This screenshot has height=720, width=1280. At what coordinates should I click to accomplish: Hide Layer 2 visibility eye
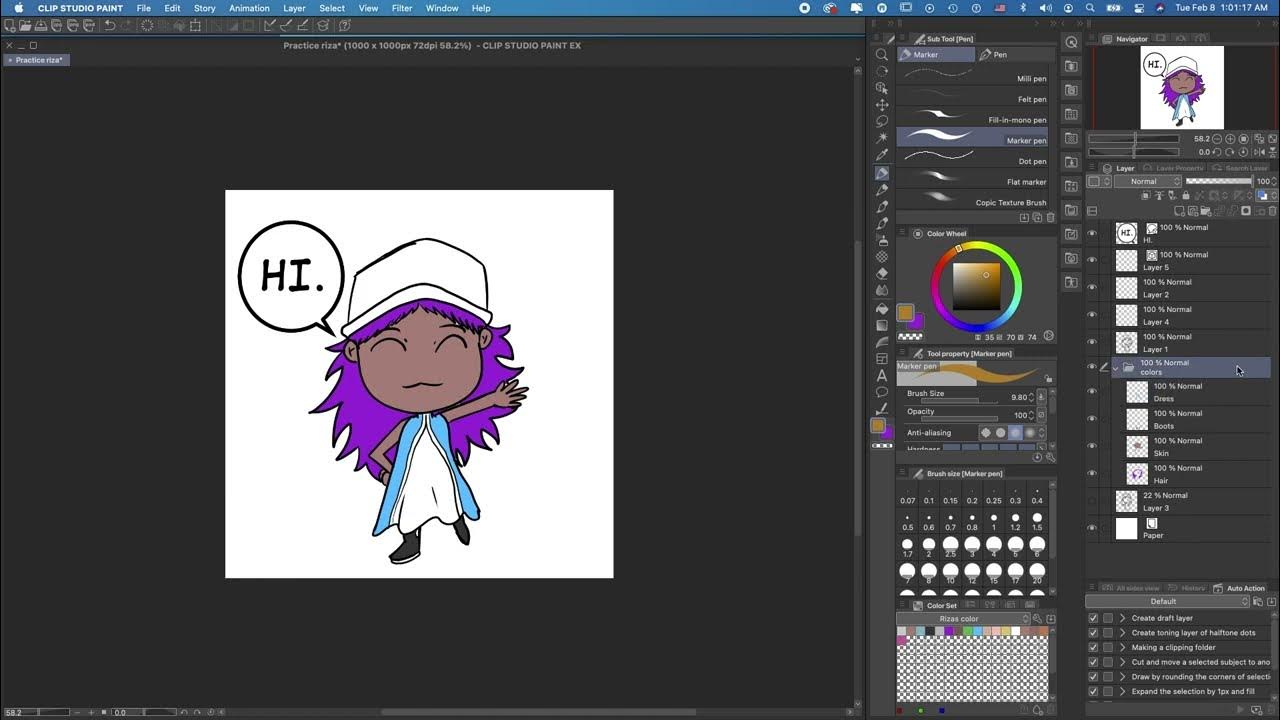1092,288
